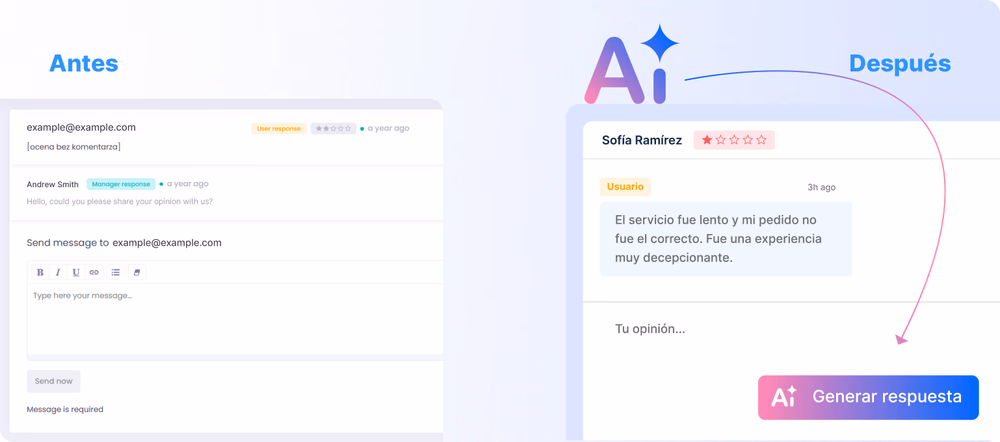Click the example@example.com header email
Screen dimensions: 1000x442
(x=81, y=128)
